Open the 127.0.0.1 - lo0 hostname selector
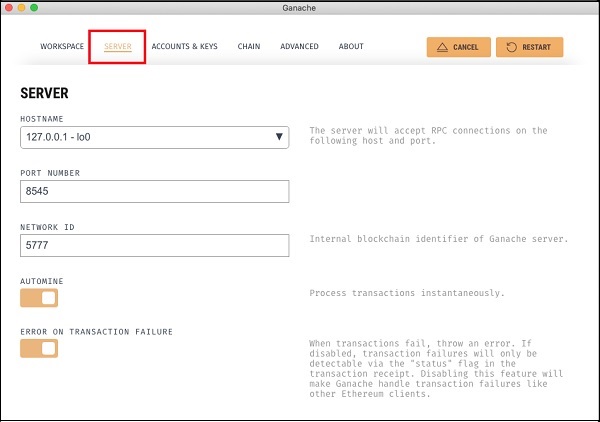Screen dimensions: 600x422 tap(155, 137)
